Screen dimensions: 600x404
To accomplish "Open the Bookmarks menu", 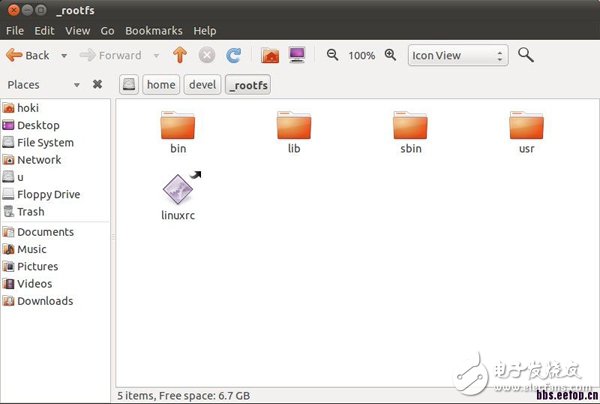I will [154, 31].
